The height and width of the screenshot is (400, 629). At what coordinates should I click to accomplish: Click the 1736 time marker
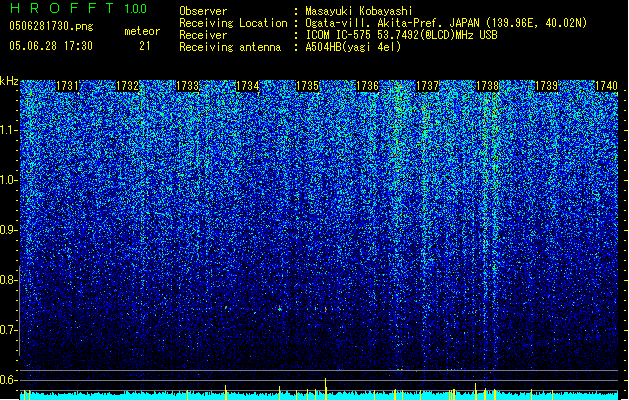pyautogui.click(x=367, y=86)
